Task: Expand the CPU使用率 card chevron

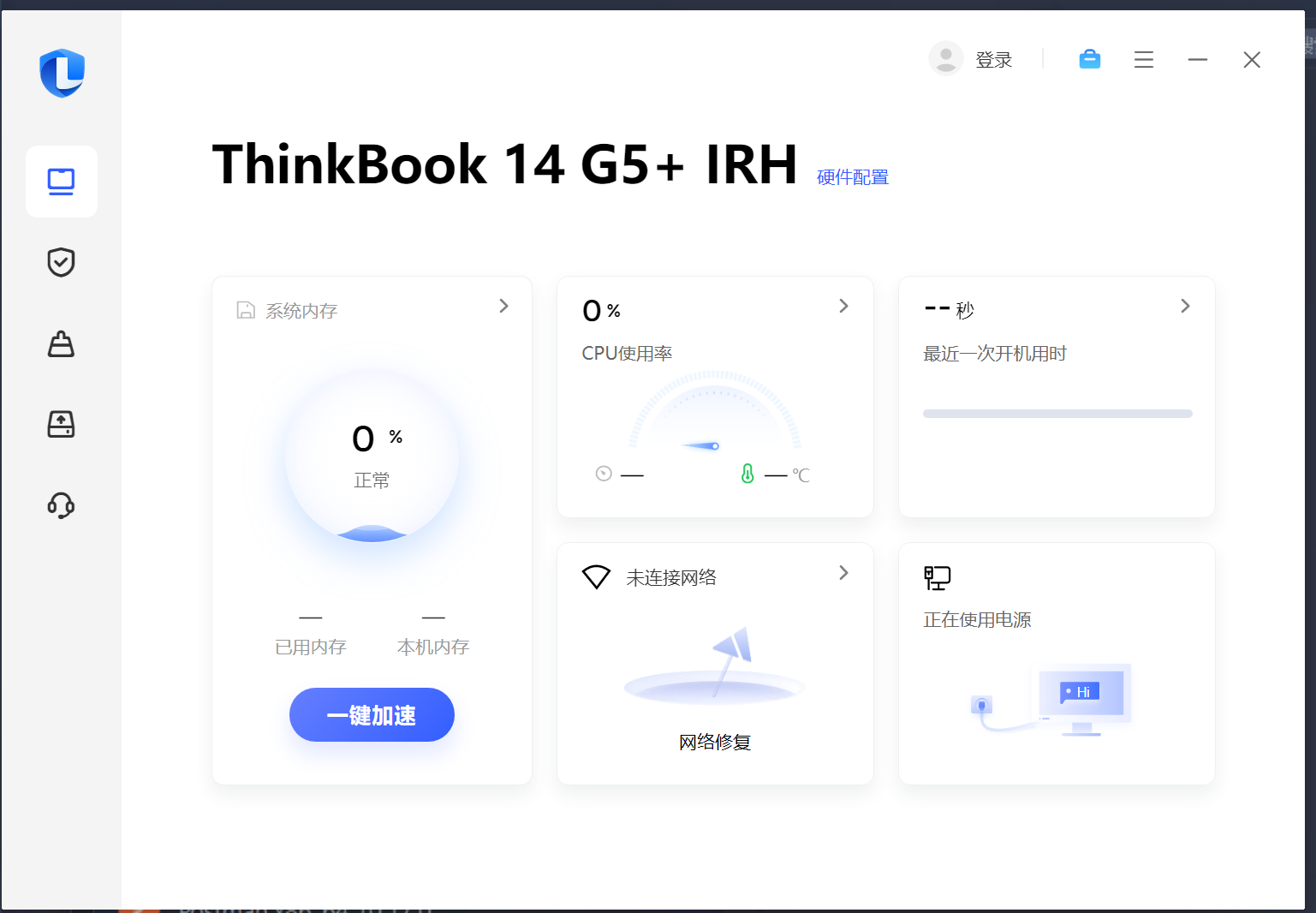Action: 844,306
